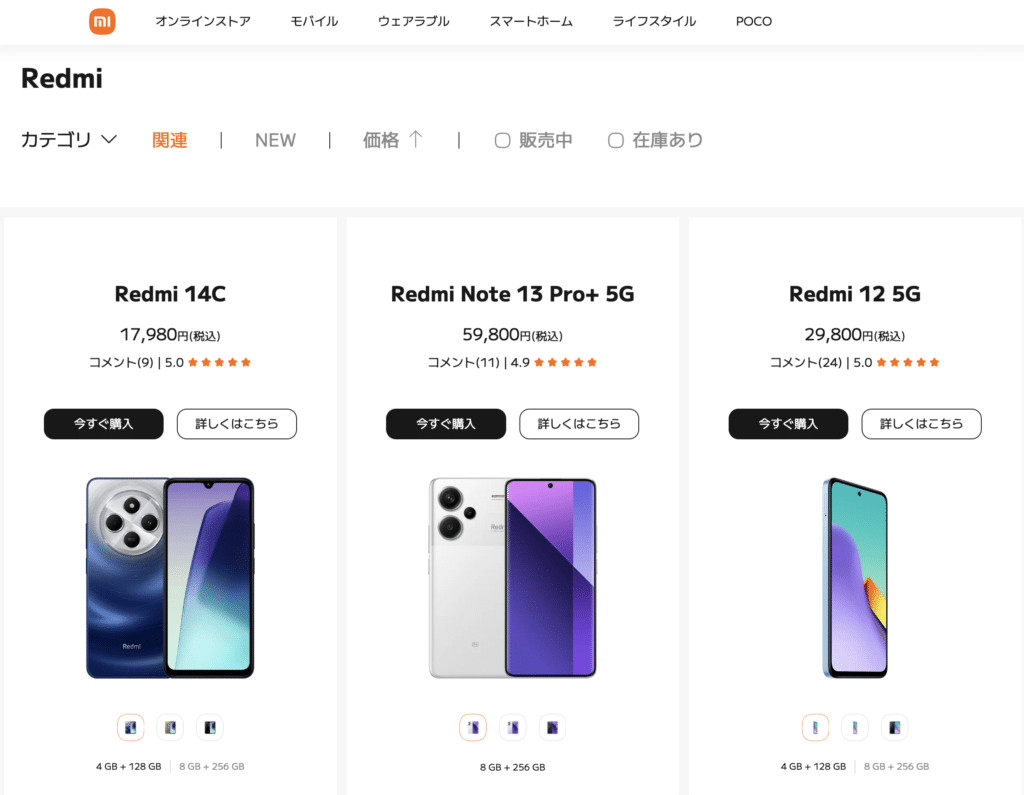Toggle the 在庫あり checkbox
1024x795 pixels.
click(x=616, y=140)
